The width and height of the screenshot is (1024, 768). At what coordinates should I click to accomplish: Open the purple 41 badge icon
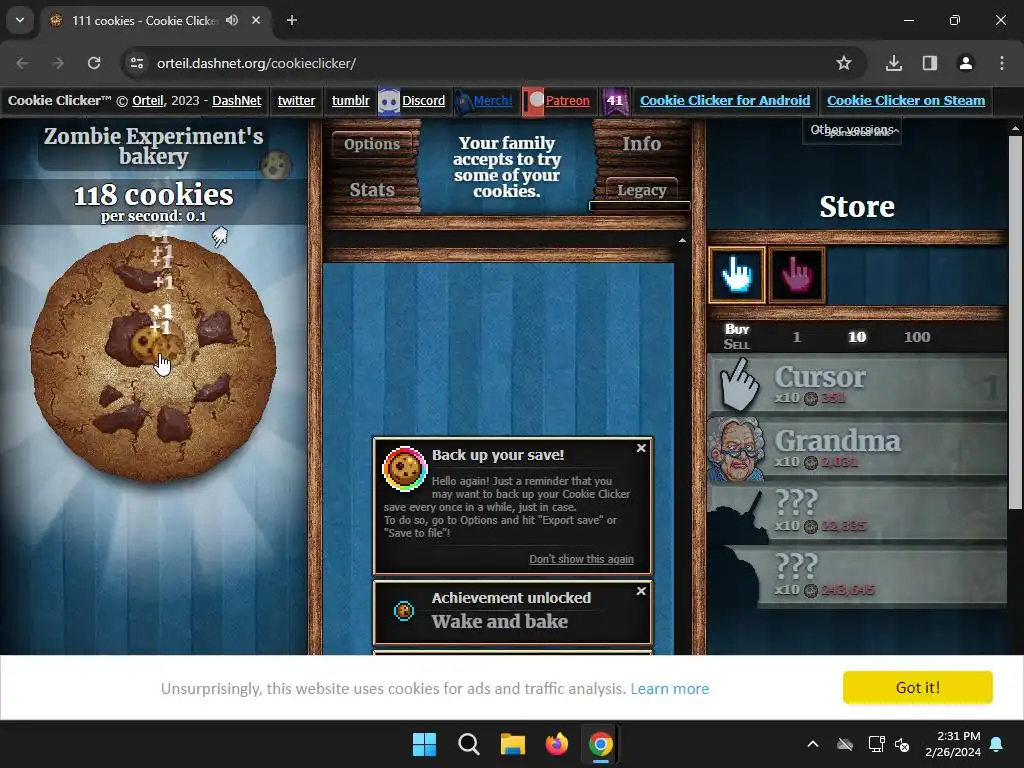click(615, 101)
